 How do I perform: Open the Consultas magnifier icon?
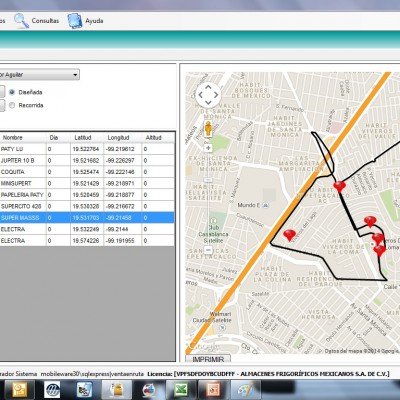coord(21,21)
